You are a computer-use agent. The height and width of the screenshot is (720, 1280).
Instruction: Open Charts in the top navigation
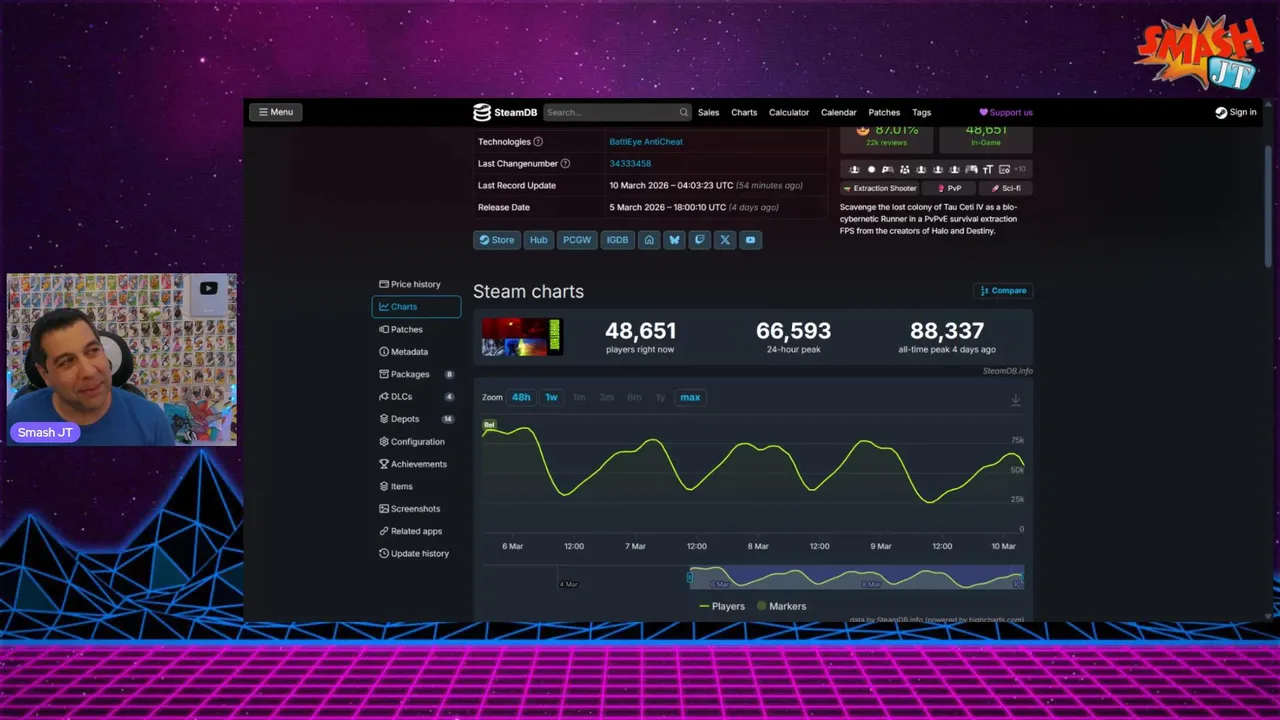tap(744, 112)
